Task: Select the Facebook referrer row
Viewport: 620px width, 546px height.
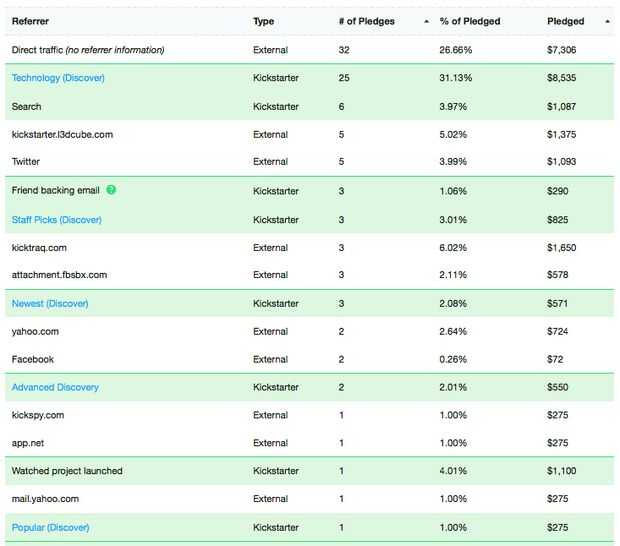Action: [33, 359]
